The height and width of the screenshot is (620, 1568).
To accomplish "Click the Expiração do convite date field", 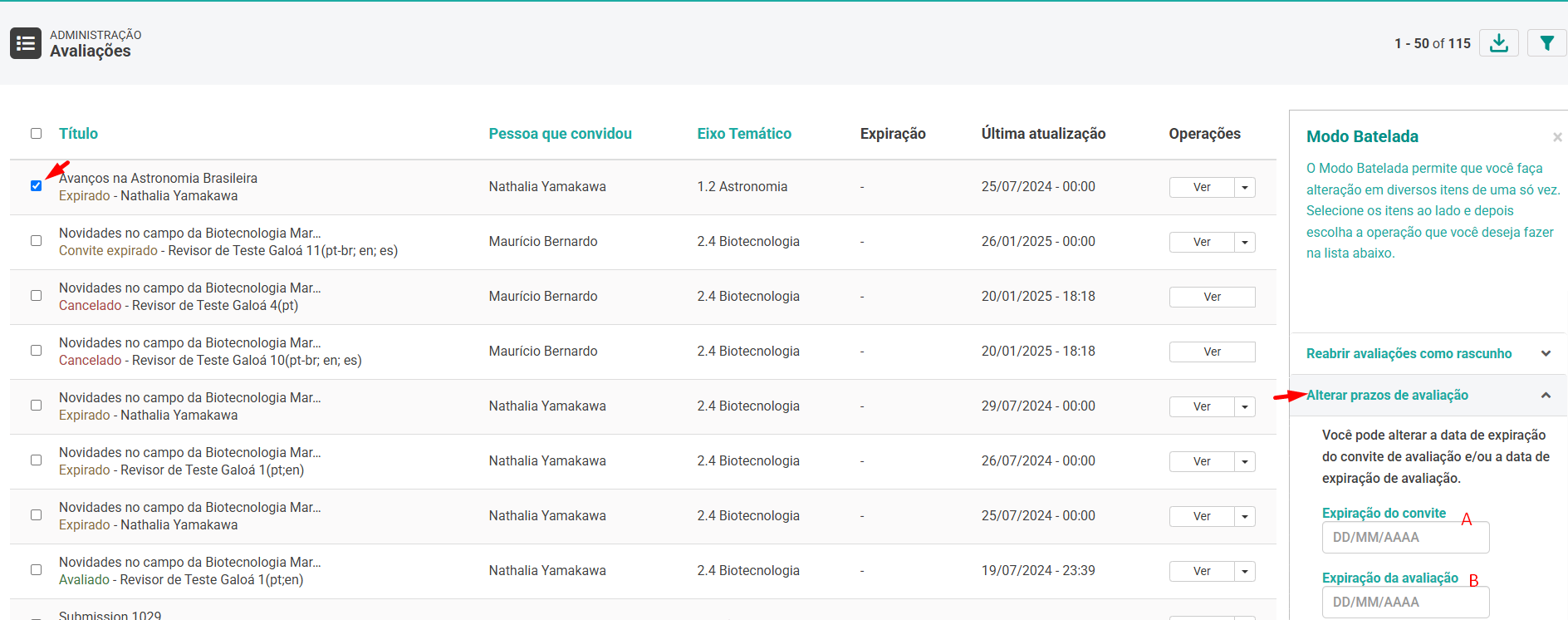I will point(1405,537).
